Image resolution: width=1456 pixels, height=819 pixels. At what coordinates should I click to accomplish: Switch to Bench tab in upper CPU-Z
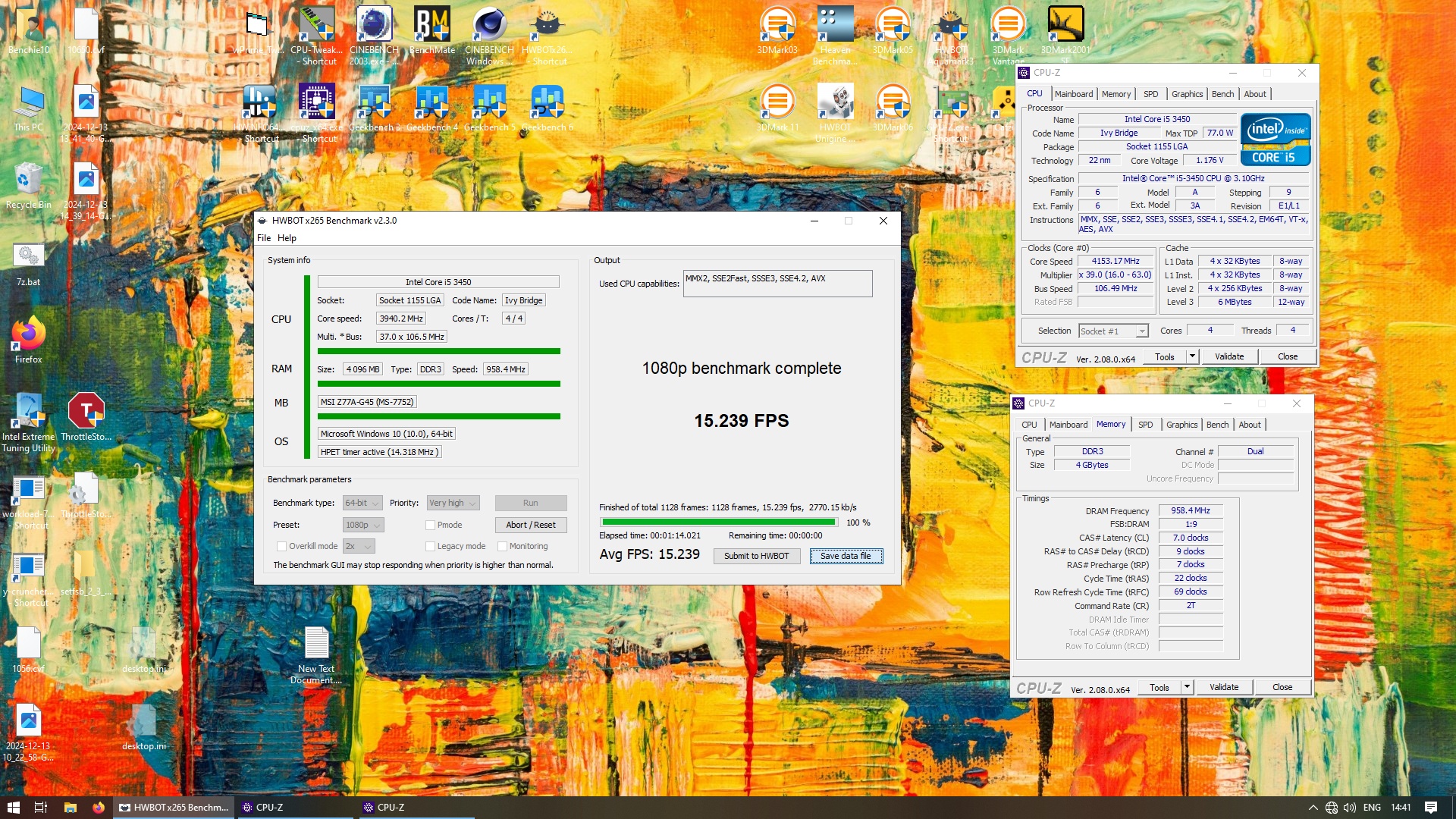tap(1222, 94)
